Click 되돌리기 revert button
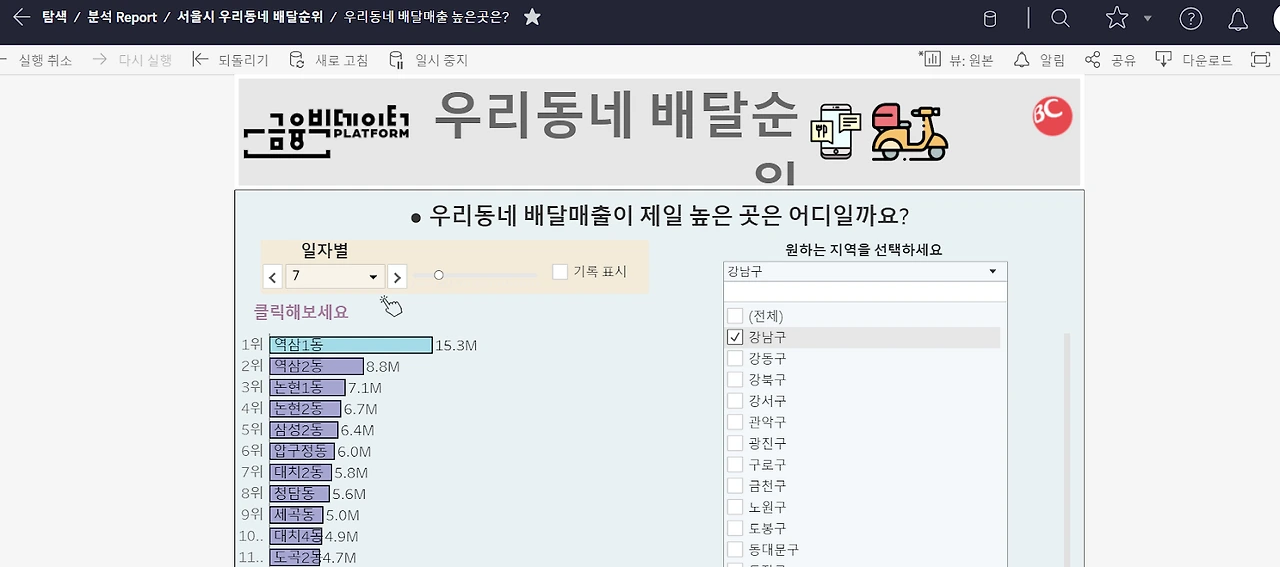 (231, 60)
